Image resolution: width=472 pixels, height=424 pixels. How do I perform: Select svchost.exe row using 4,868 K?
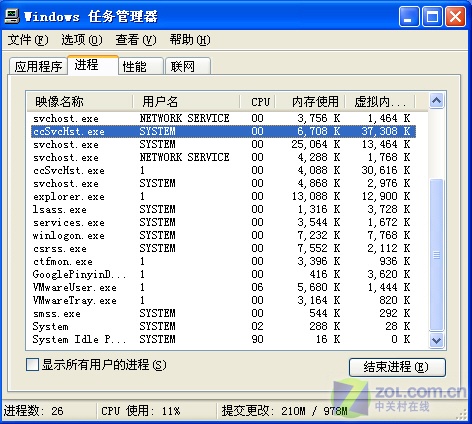pos(223,183)
